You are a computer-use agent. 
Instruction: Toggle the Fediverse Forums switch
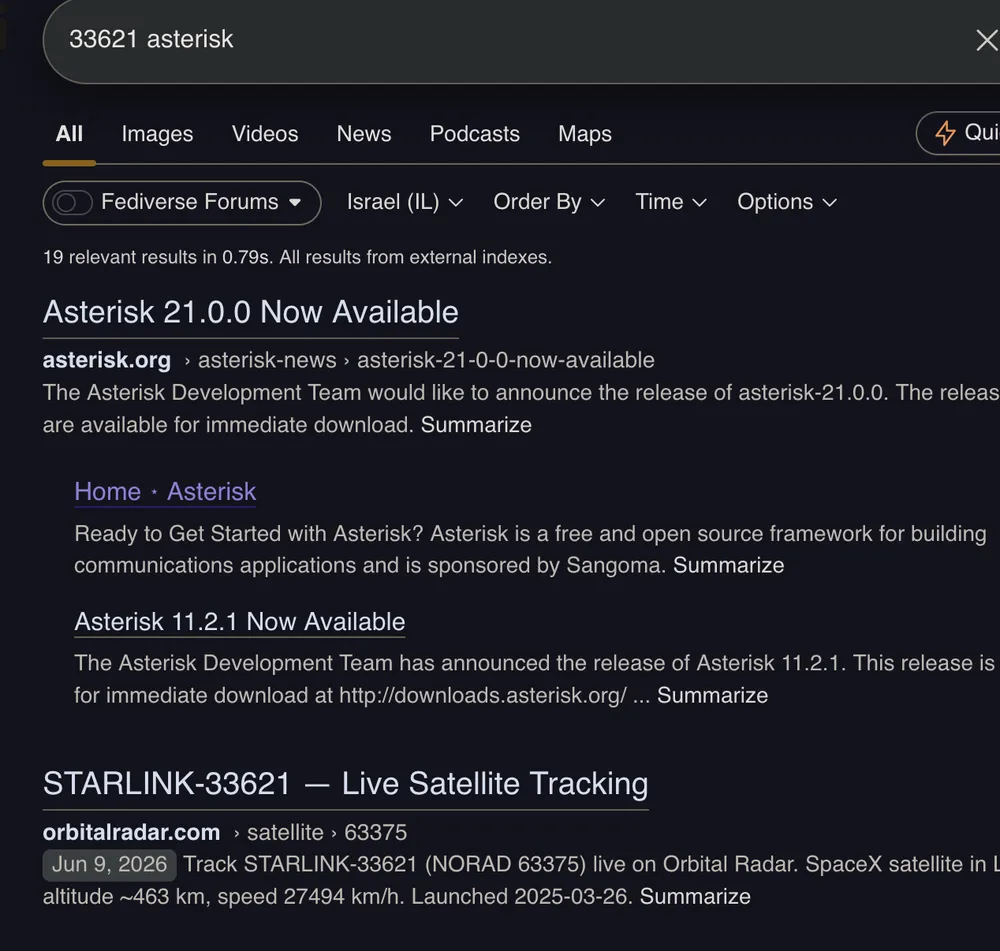pyautogui.click(x=73, y=203)
